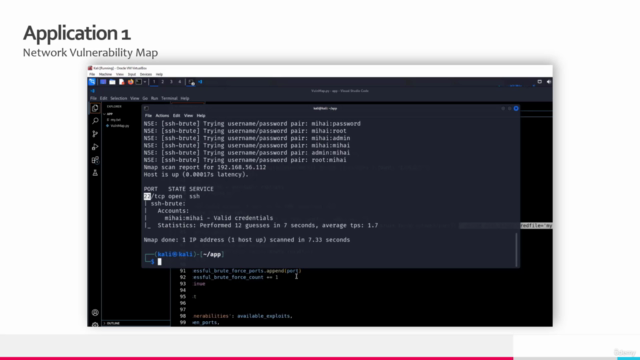This screenshot has height=360, width=640.
Task: Expand the OUTLINE section in Explorer
Action: 113,323
